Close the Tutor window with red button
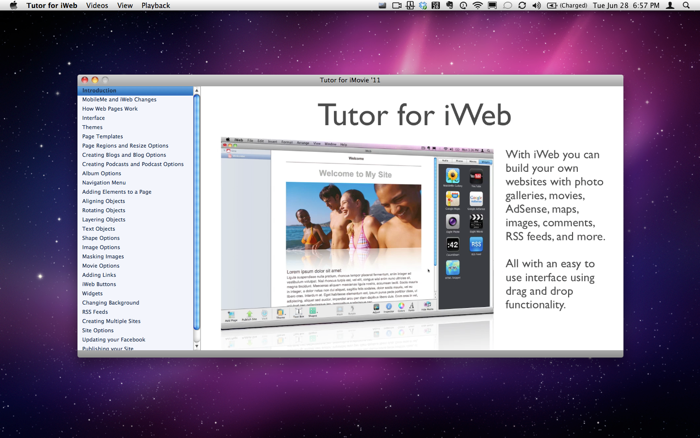Image resolution: width=700 pixels, height=438 pixels. (x=85, y=80)
